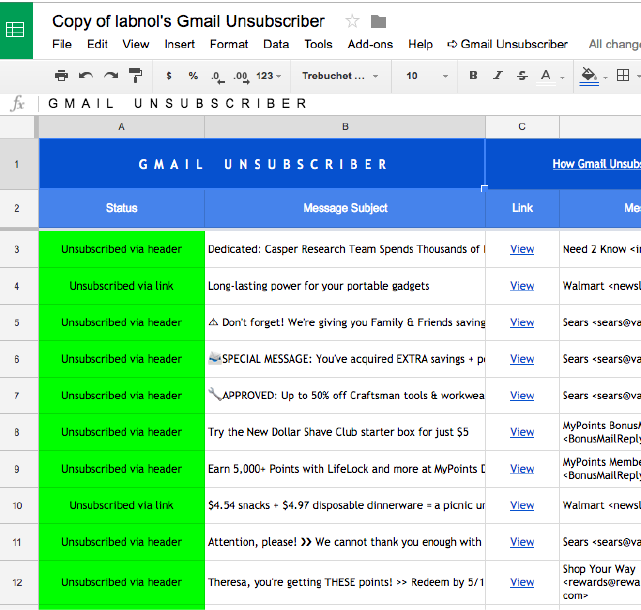Viewport: 641px width, 610px height.
Task: Select column B header
Action: 345,127
